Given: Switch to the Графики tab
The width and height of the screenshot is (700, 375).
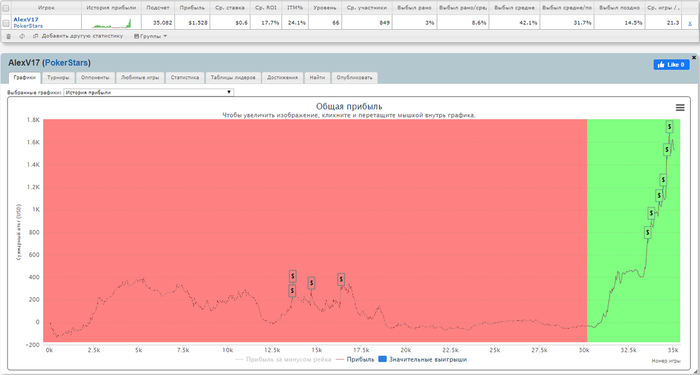Looking at the screenshot, I should pos(25,78).
